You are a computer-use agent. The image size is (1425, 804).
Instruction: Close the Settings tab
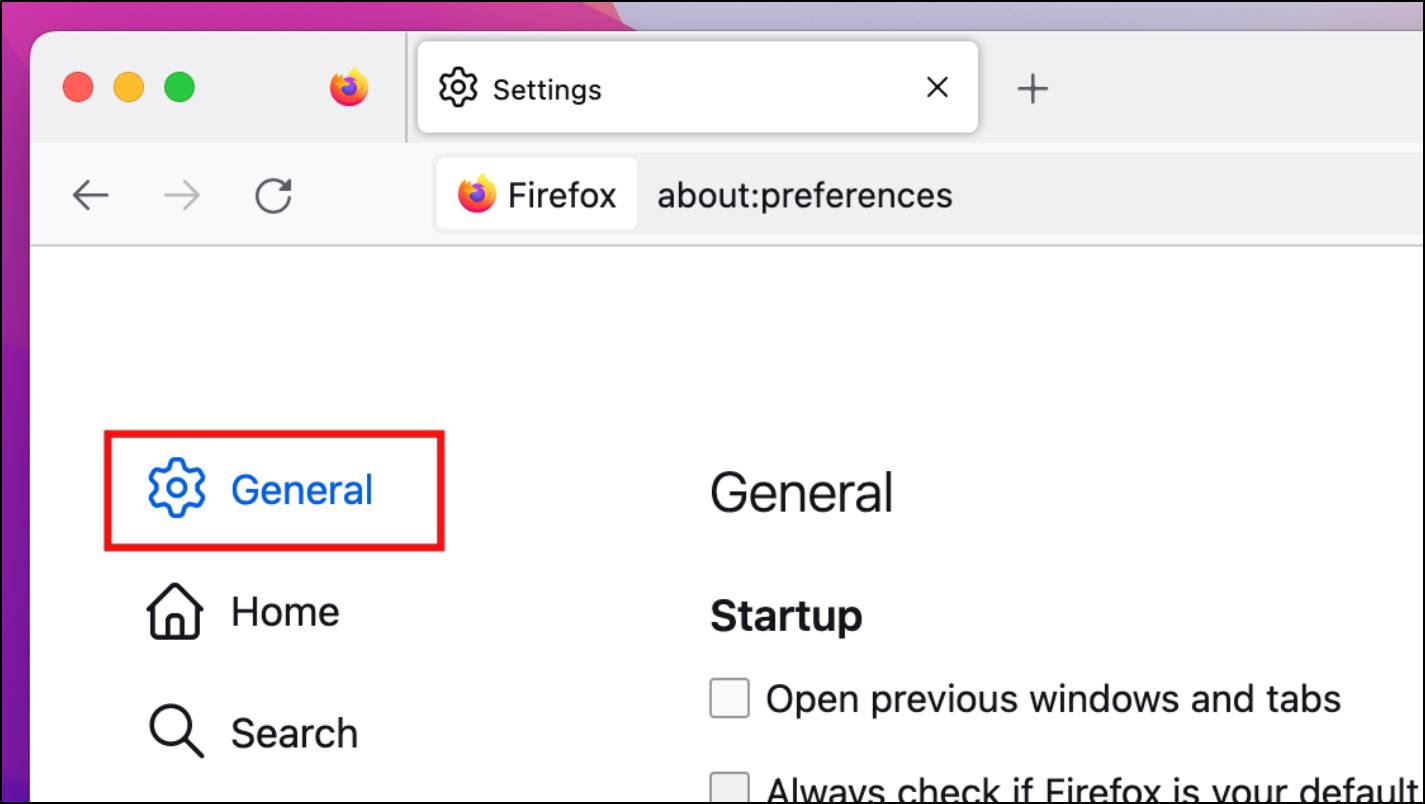937,88
